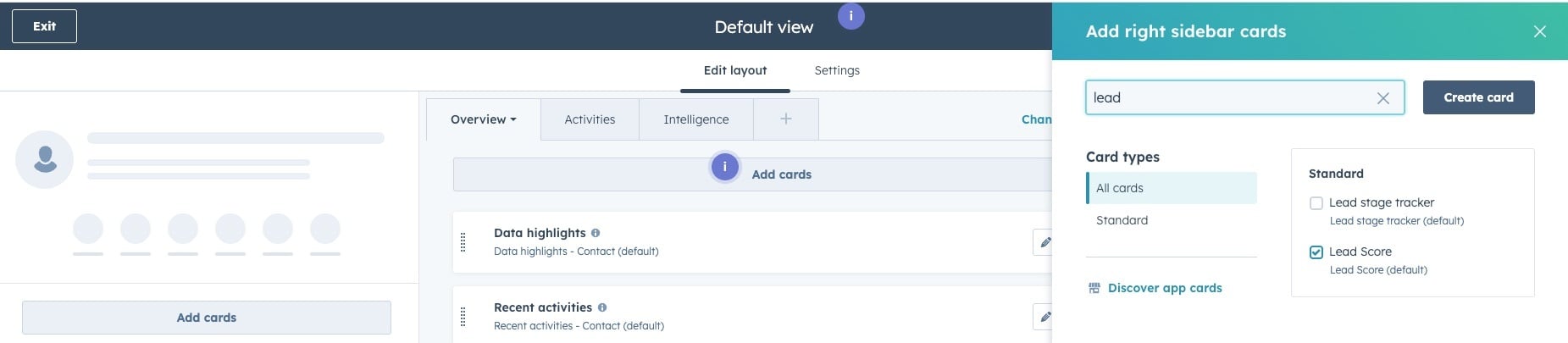Grab the drag handle beside Data highlights
This screenshot has height=343, width=1568.
click(463, 242)
